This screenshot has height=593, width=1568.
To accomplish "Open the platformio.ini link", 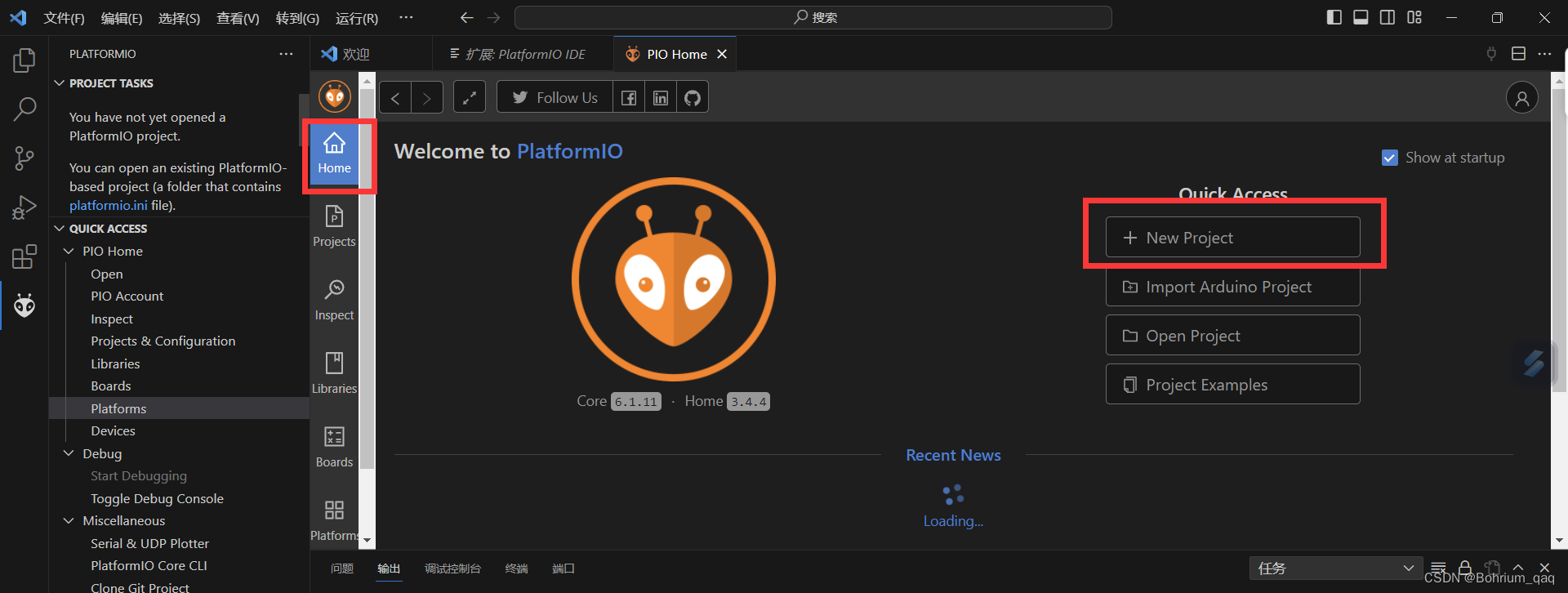I will (109, 206).
